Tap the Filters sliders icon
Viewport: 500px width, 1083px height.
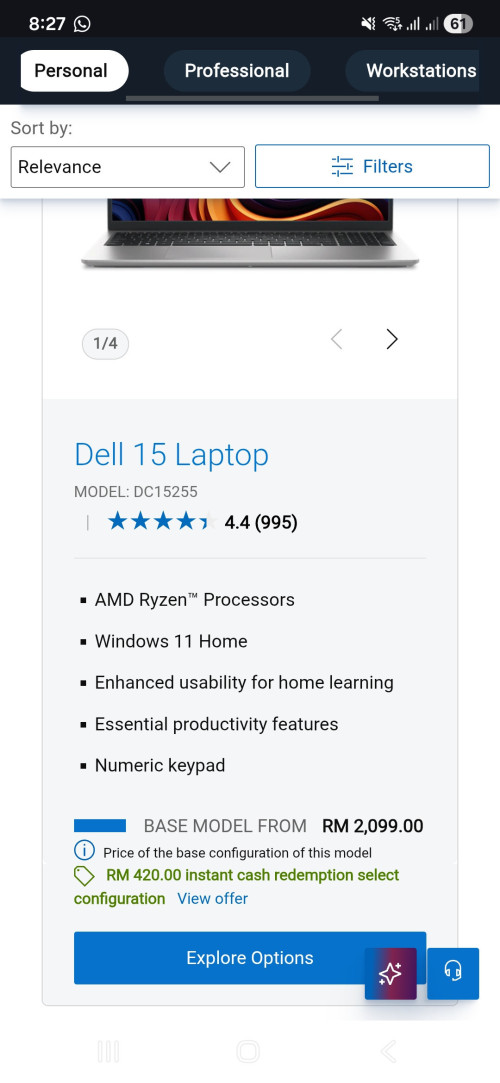(342, 166)
